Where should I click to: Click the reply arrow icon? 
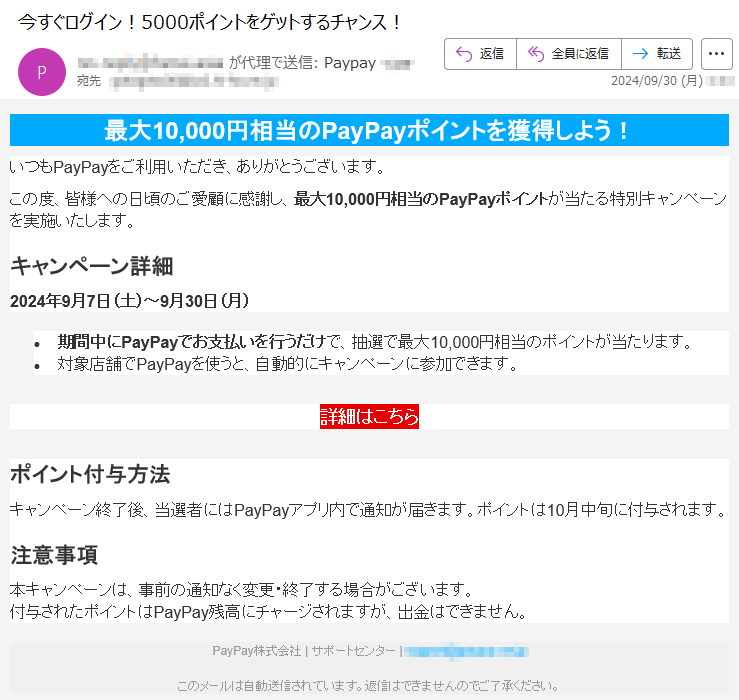463,54
